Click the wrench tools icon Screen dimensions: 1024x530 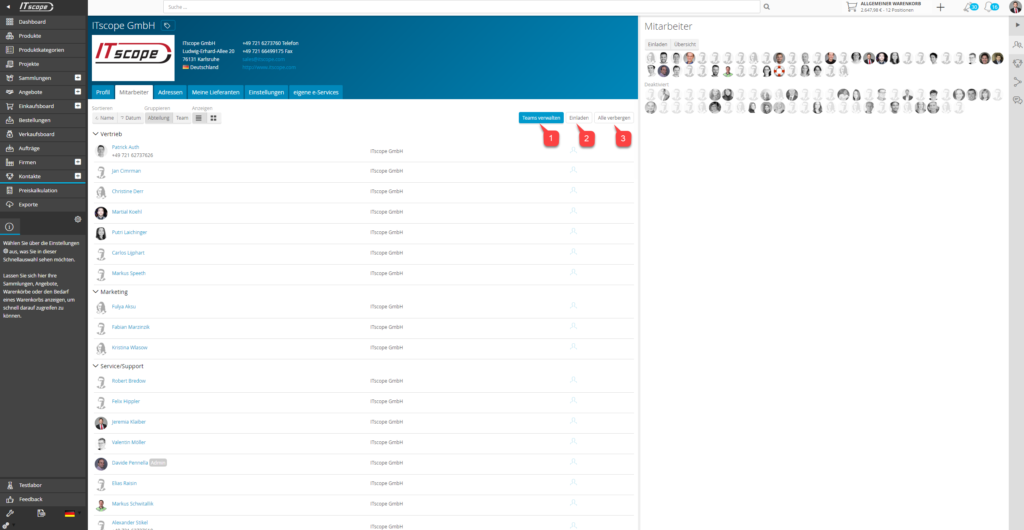click(x=10, y=514)
